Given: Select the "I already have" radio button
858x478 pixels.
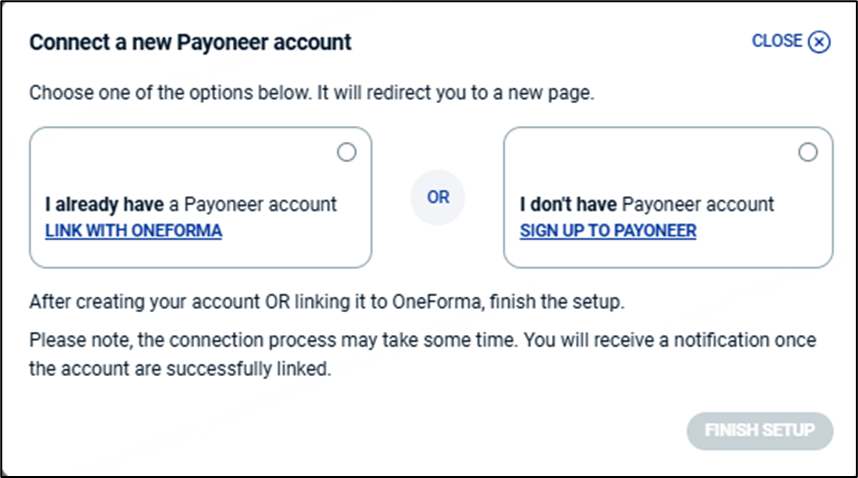Looking at the screenshot, I should click(346, 152).
